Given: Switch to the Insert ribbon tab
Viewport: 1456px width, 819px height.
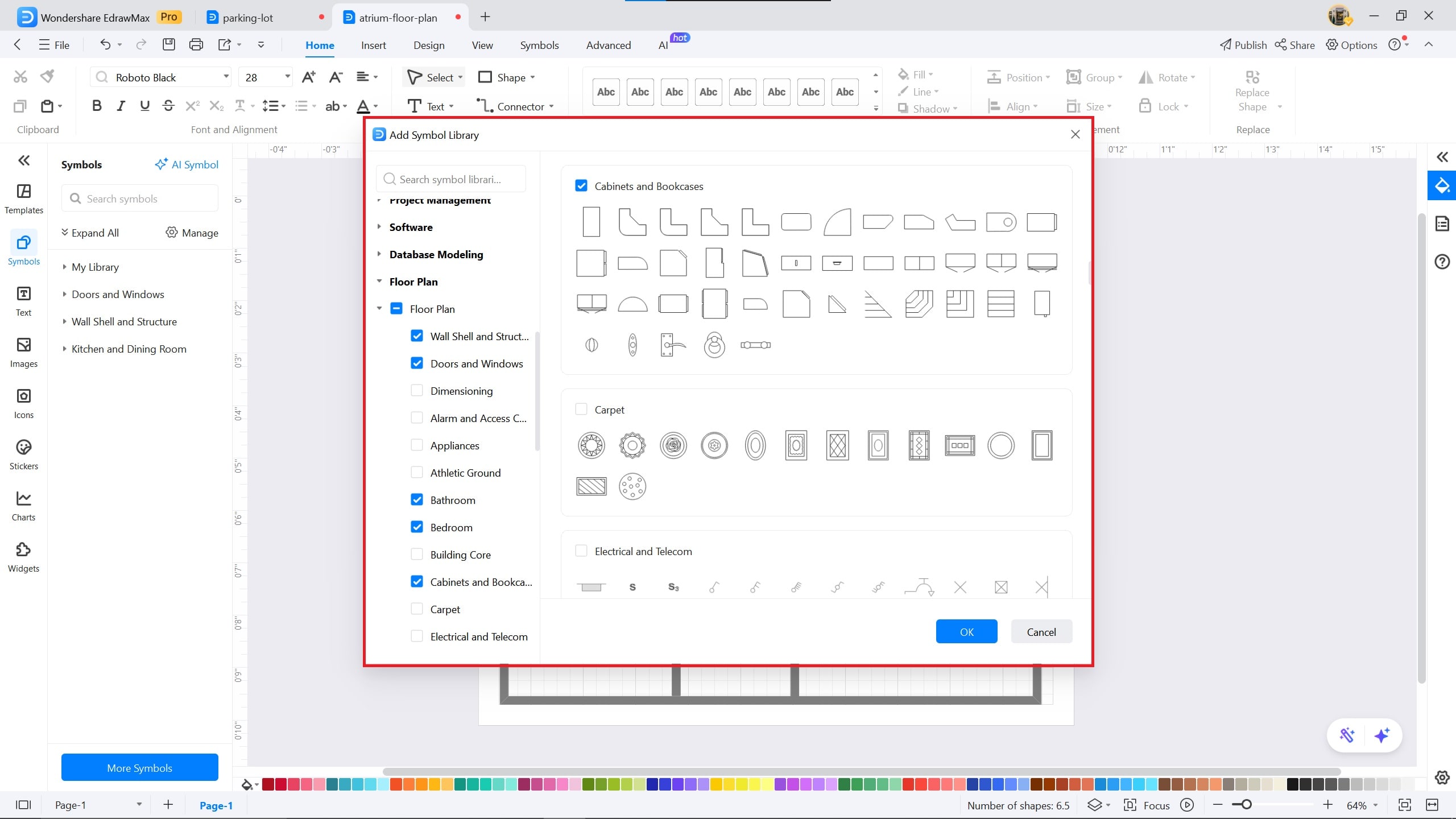Looking at the screenshot, I should 373,45.
